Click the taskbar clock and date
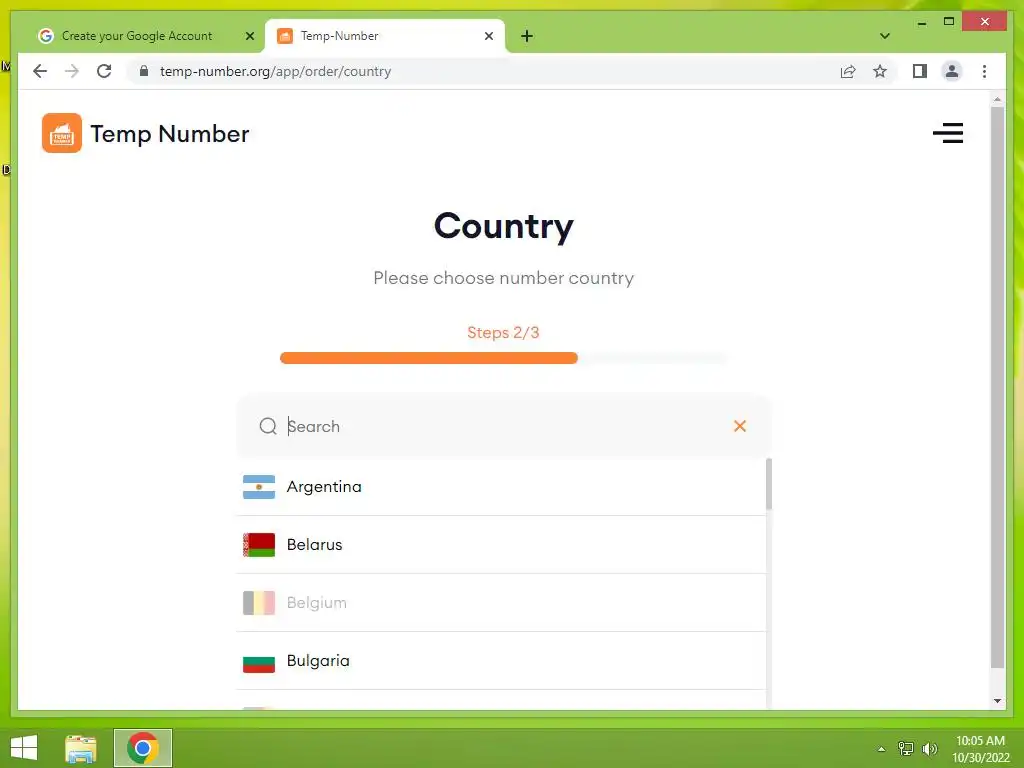The image size is (1024, 768). coord(980,749)
